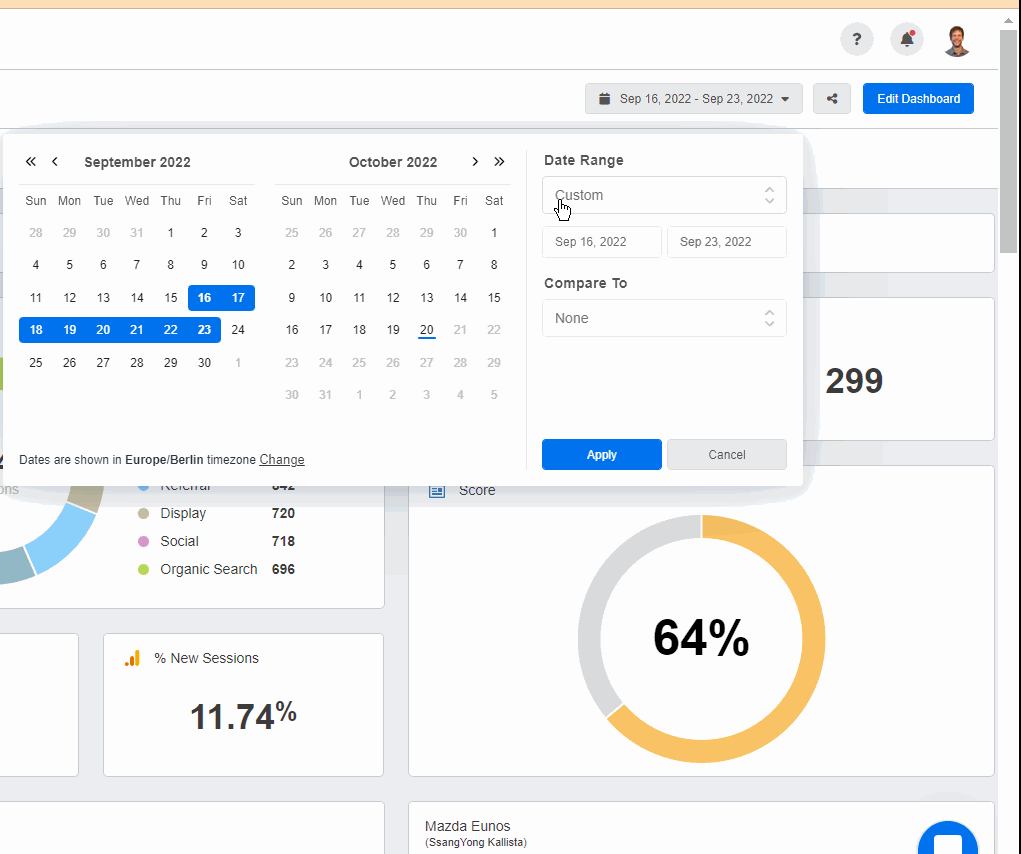The width and height of the screenshot is (1021, 854).
Task: Open the Sep 16 - Sep 23 date selector
Action: 693,98
